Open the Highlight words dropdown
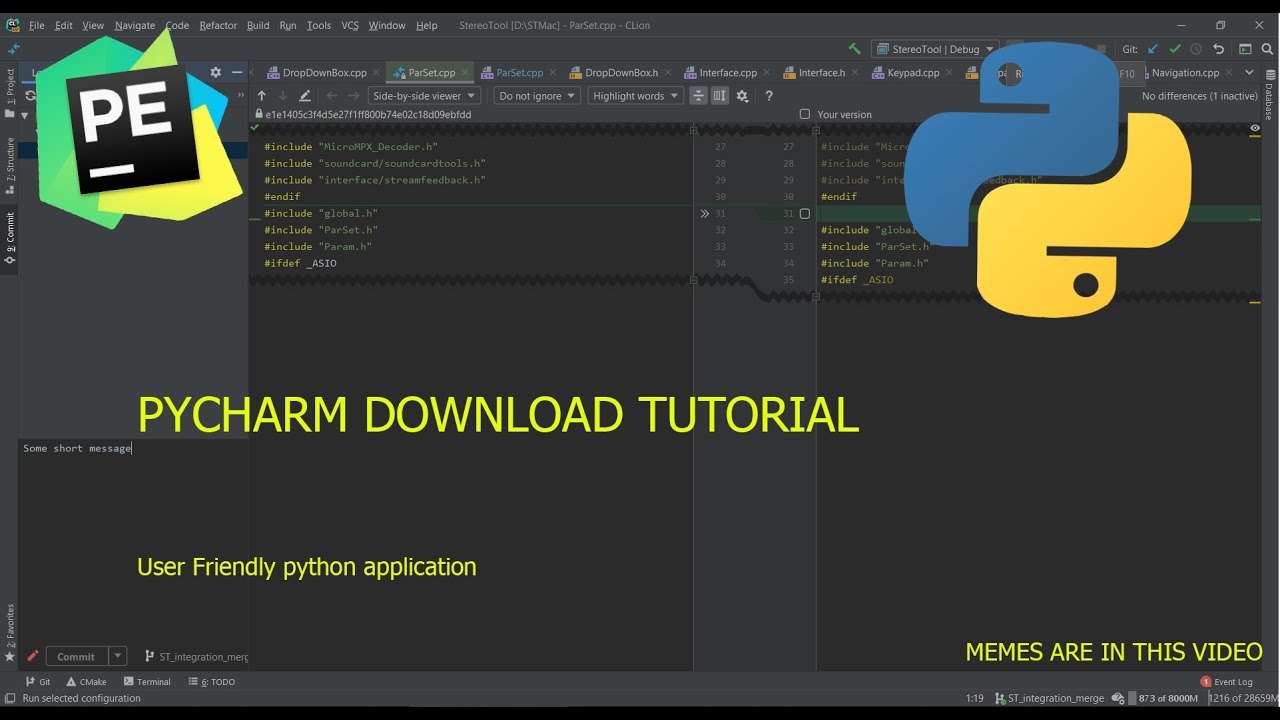This screenshot has width=1280, height=720. [x=635, y=96]
